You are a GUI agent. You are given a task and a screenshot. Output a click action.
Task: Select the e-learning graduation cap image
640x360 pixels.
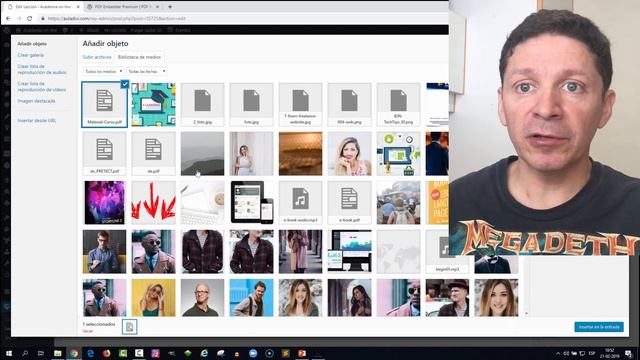tap(153, 104)
